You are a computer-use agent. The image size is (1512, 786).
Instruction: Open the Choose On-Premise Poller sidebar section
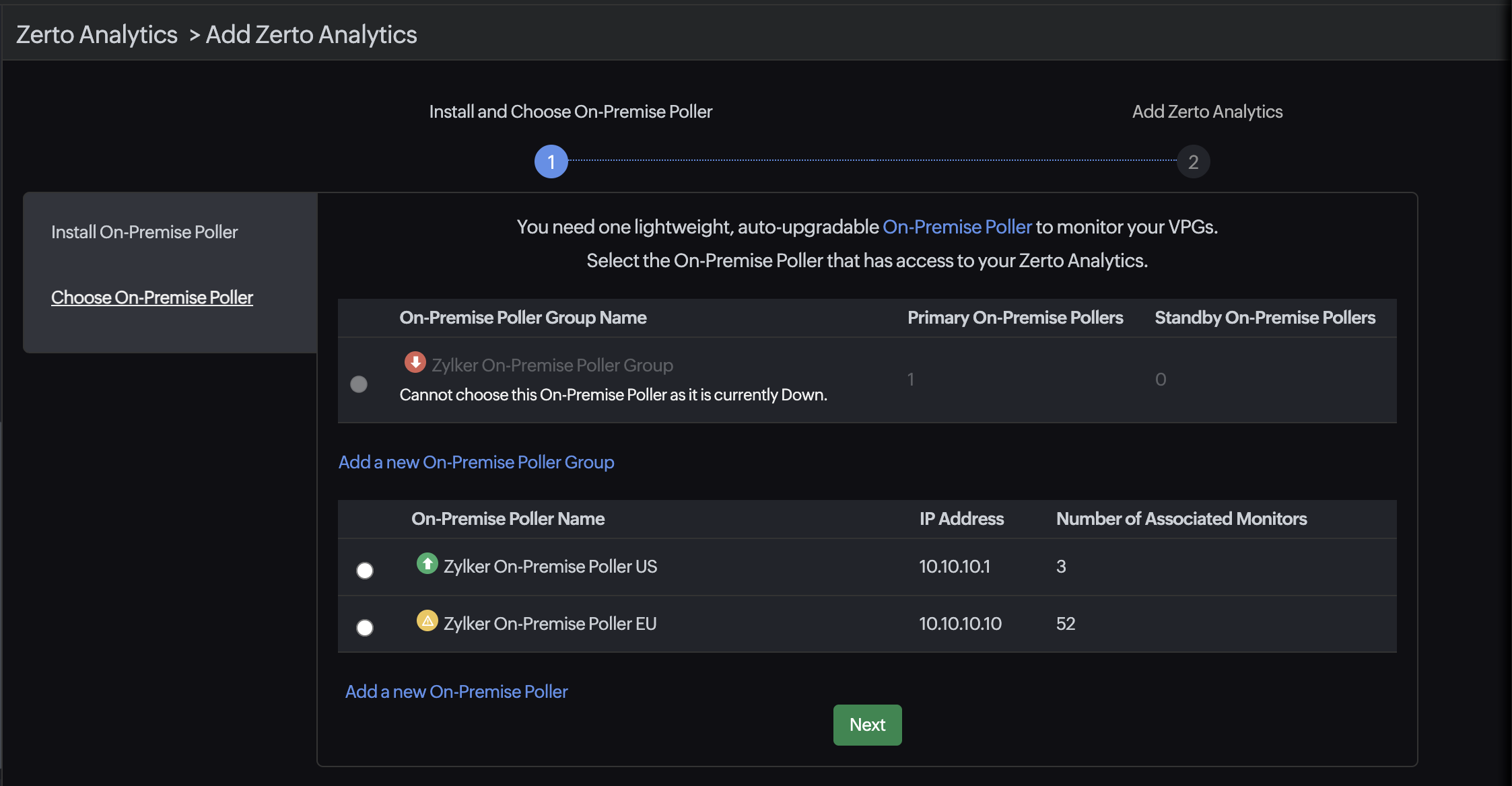click(152, 297)
